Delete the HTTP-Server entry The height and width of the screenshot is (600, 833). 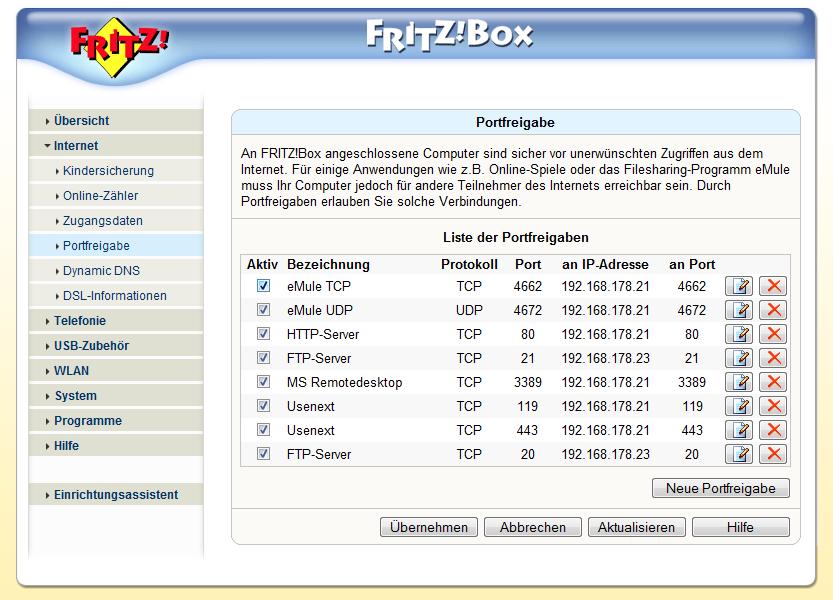(773, 334)
